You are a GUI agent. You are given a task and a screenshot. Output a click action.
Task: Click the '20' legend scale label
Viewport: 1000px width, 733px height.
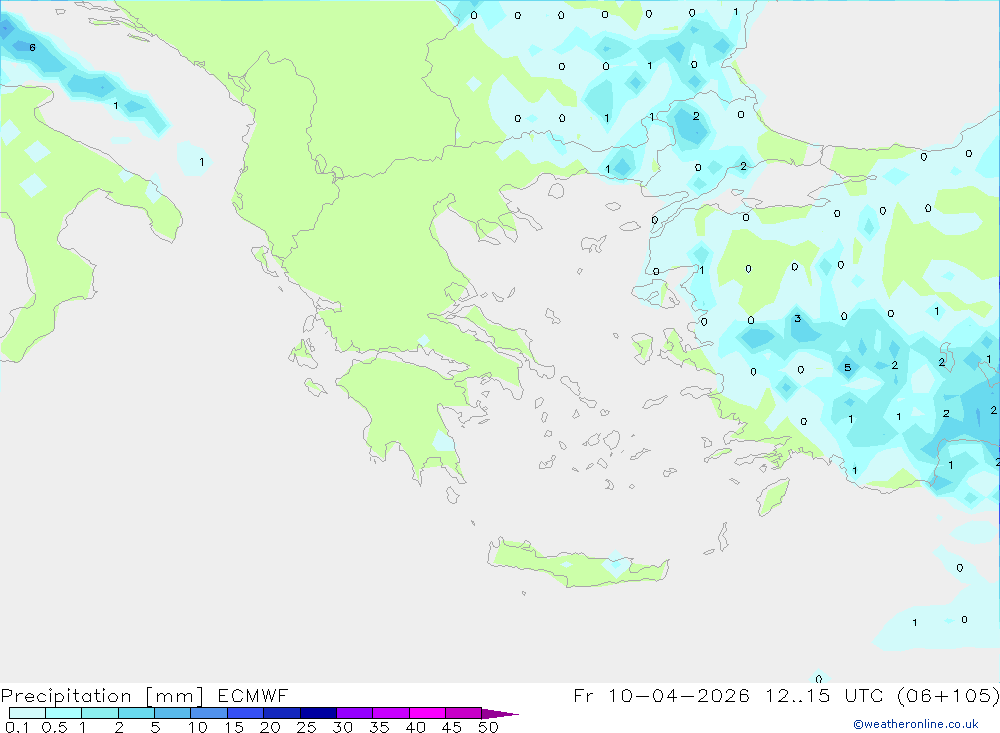(x=270, y=727)
